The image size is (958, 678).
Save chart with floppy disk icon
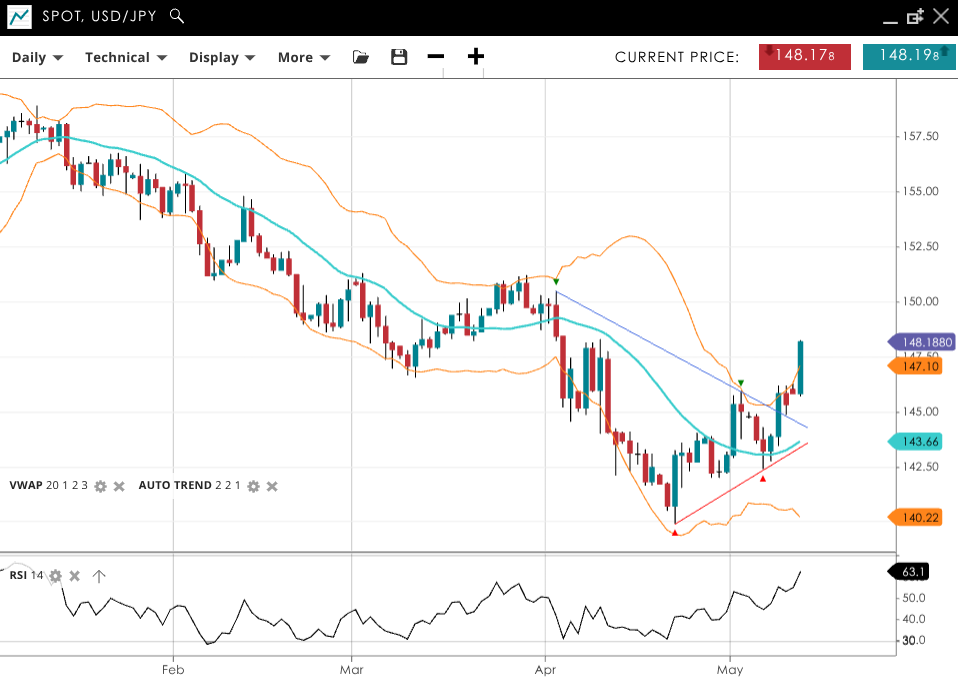click(399, 57)
